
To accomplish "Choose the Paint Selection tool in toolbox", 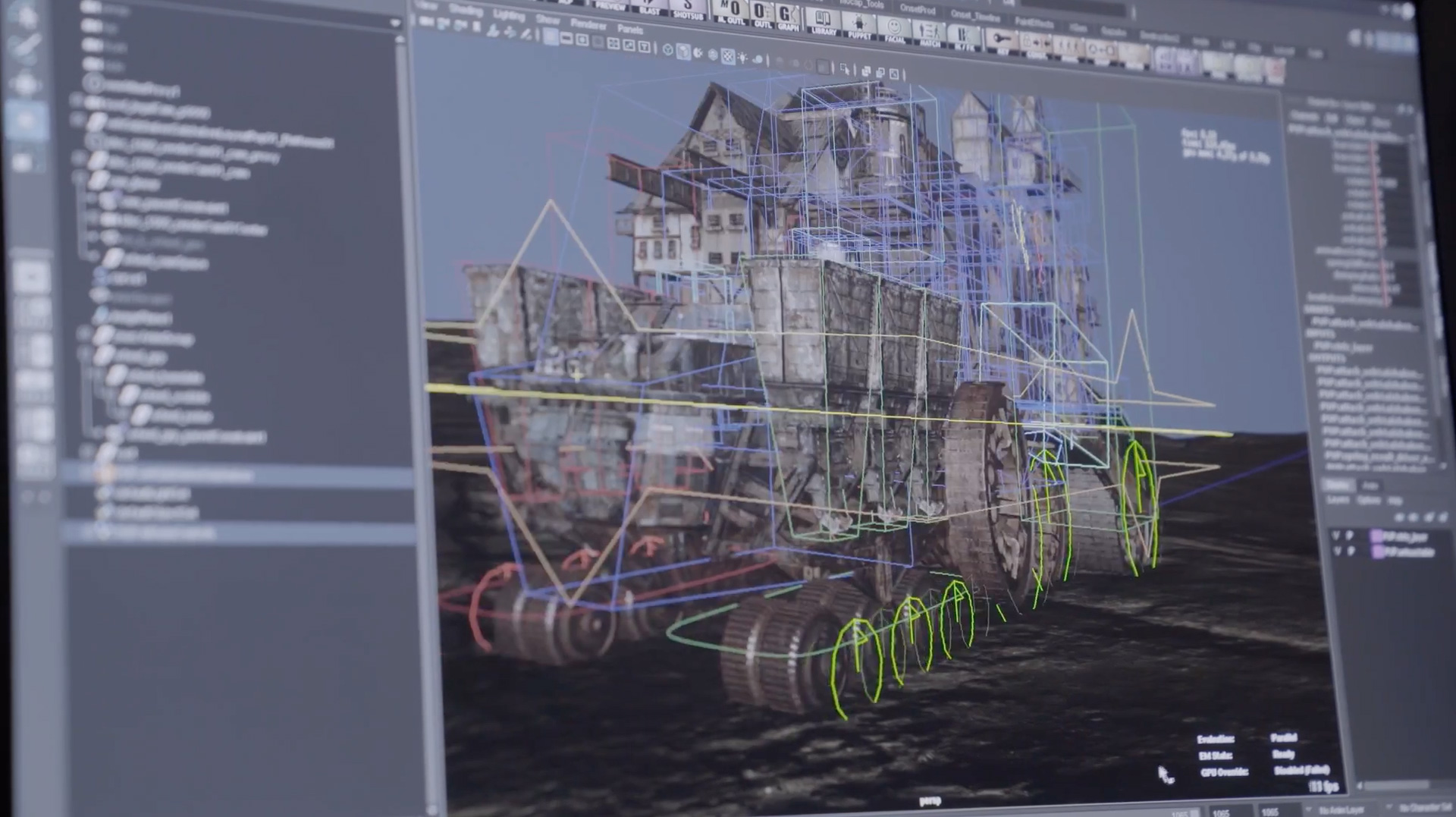I will point(25,49).
